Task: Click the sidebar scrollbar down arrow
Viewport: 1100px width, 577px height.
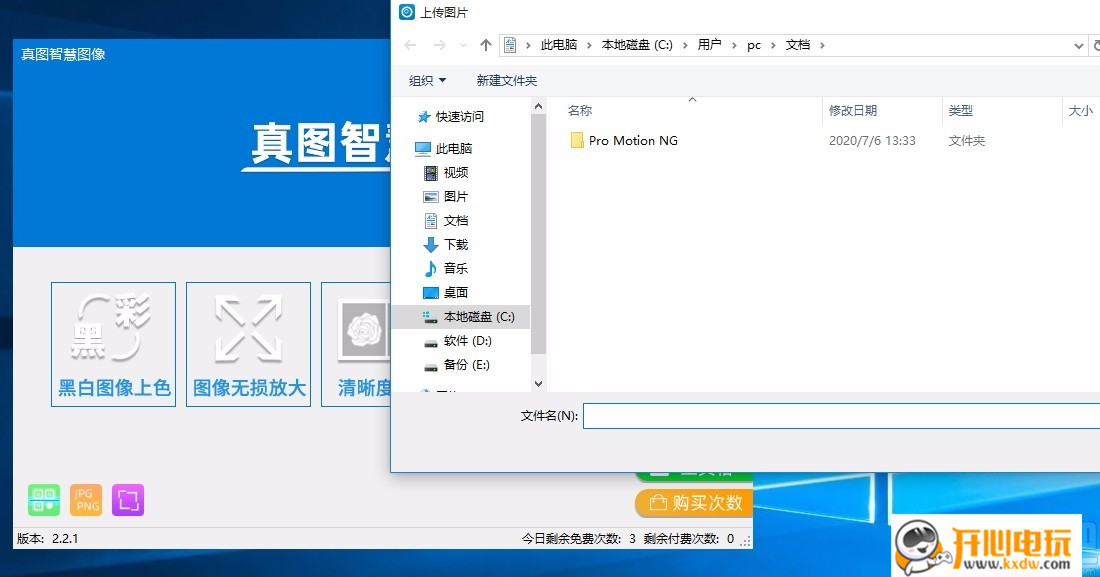Action: (x=538, y=383)
